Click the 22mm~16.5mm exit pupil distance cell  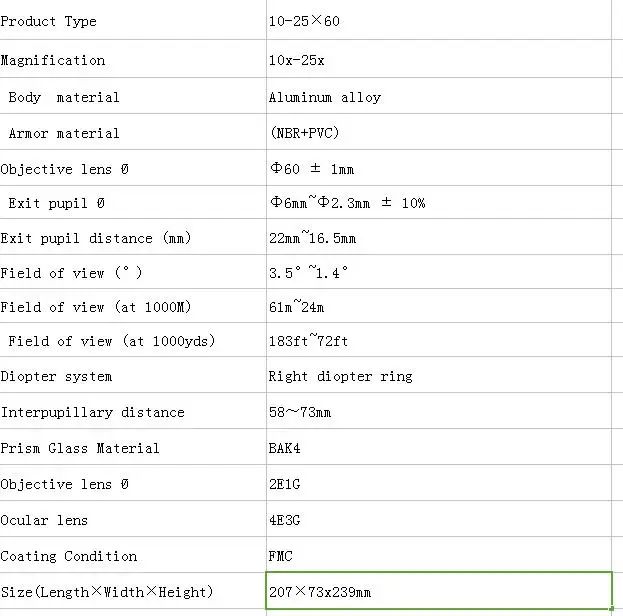(439, 236)
